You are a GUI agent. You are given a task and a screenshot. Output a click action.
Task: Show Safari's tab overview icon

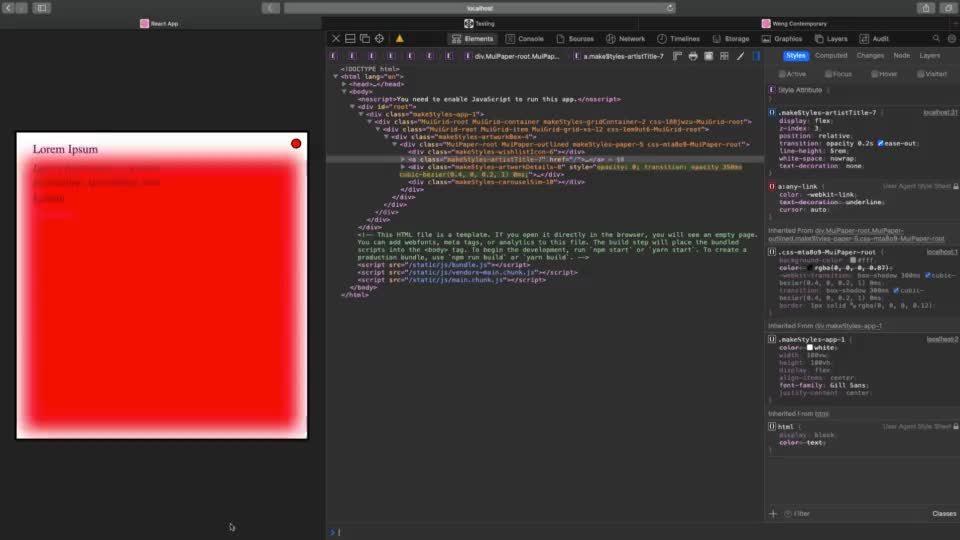pos(948,8)
